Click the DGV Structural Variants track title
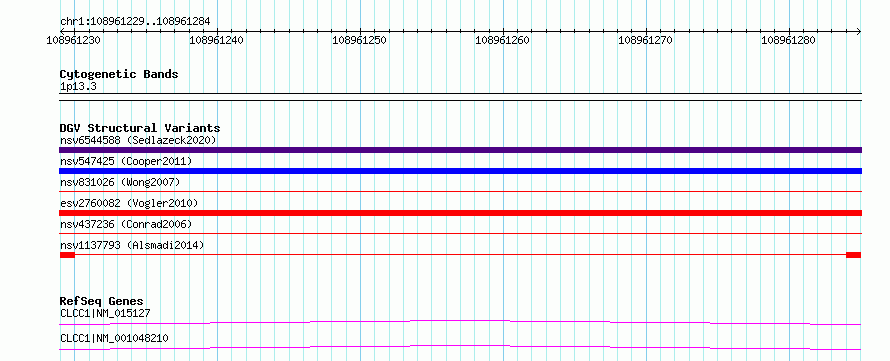Viewport: 890px width, 361px height. pos(140,128)
